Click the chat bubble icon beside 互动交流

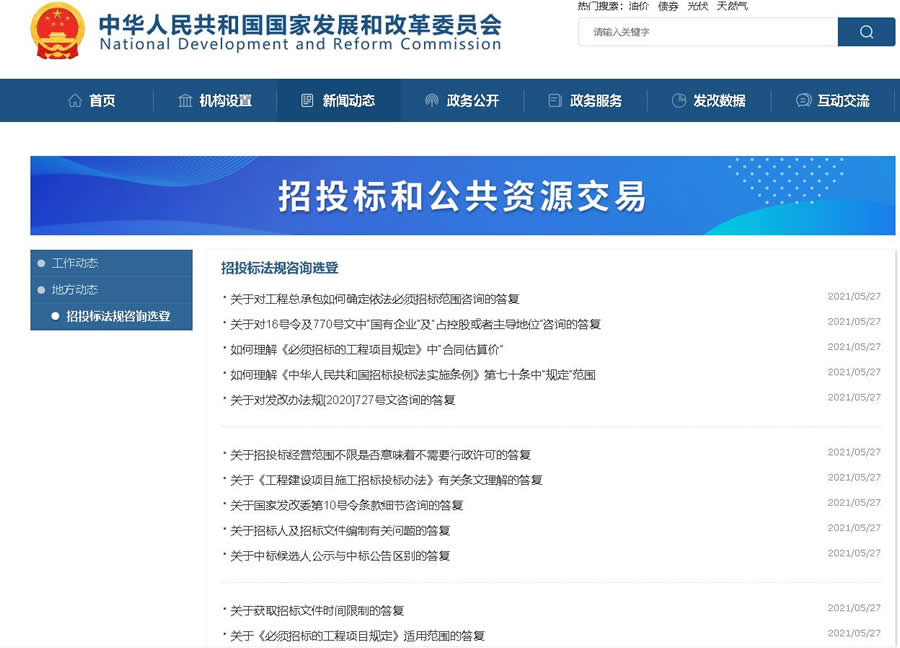pos(803,100)
